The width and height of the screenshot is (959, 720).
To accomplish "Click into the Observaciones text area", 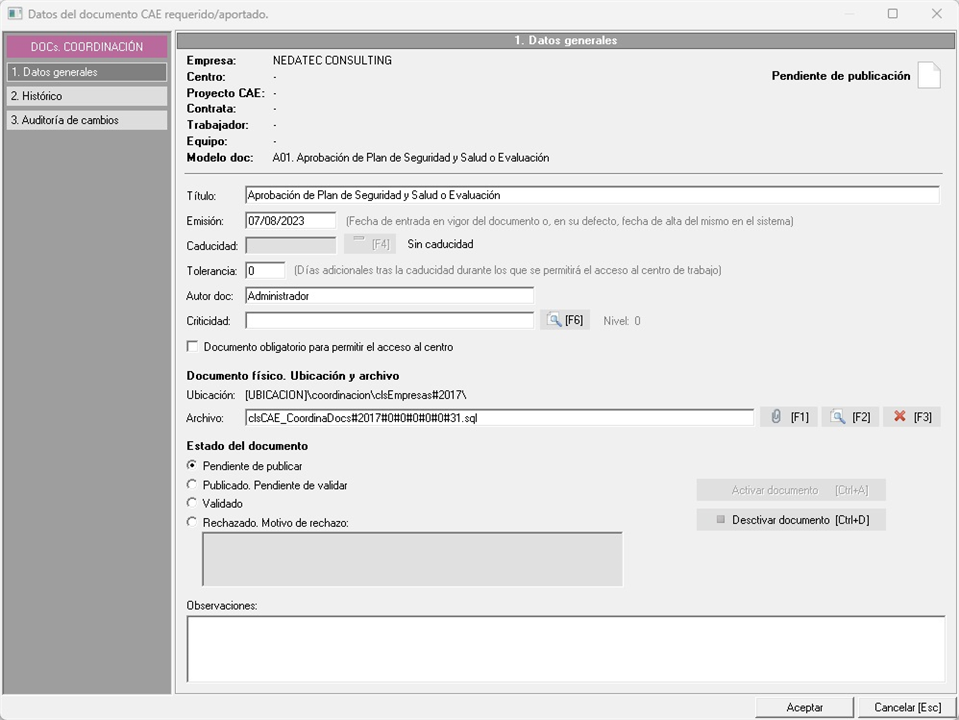I will (x=565, y=648).
